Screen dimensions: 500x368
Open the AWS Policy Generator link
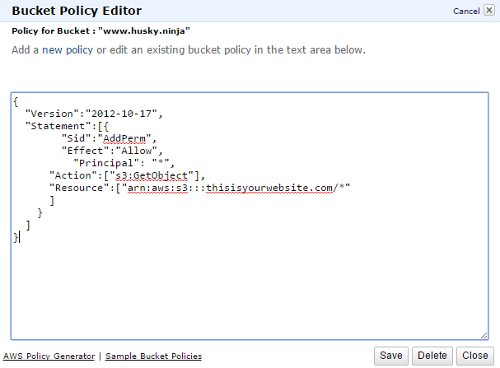49,356
